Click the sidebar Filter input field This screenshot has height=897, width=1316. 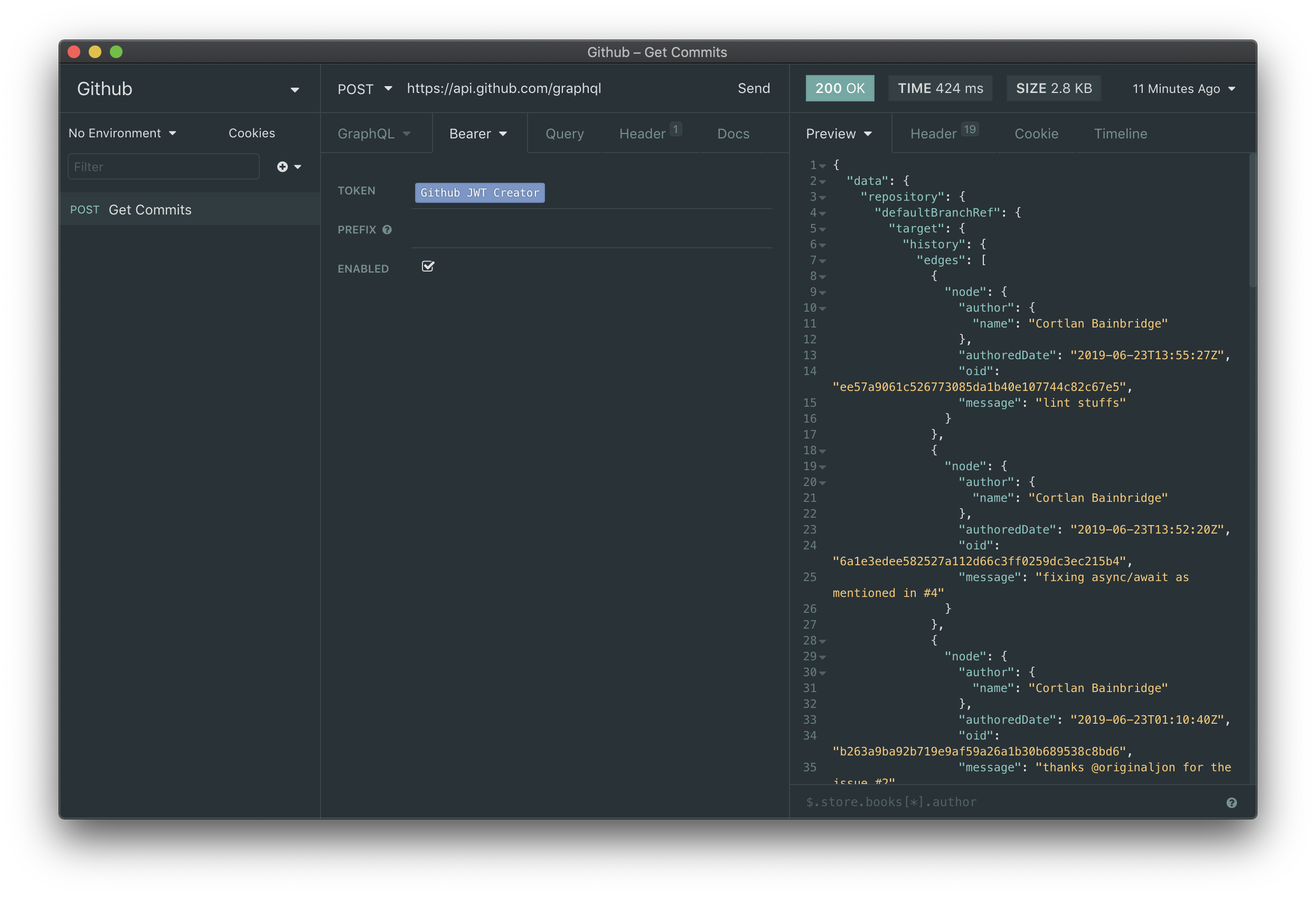[163, 166]
